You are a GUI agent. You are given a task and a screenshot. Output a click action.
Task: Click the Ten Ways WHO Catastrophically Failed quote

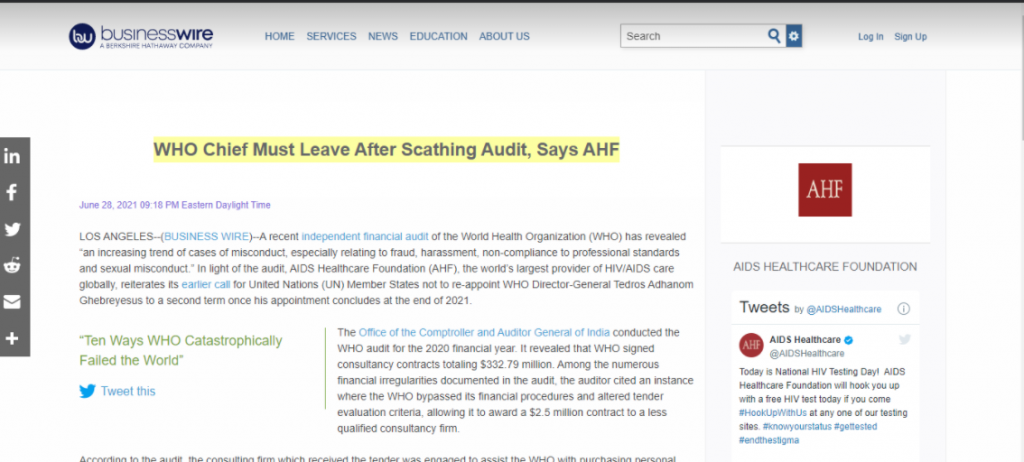(x=181, y=350)
